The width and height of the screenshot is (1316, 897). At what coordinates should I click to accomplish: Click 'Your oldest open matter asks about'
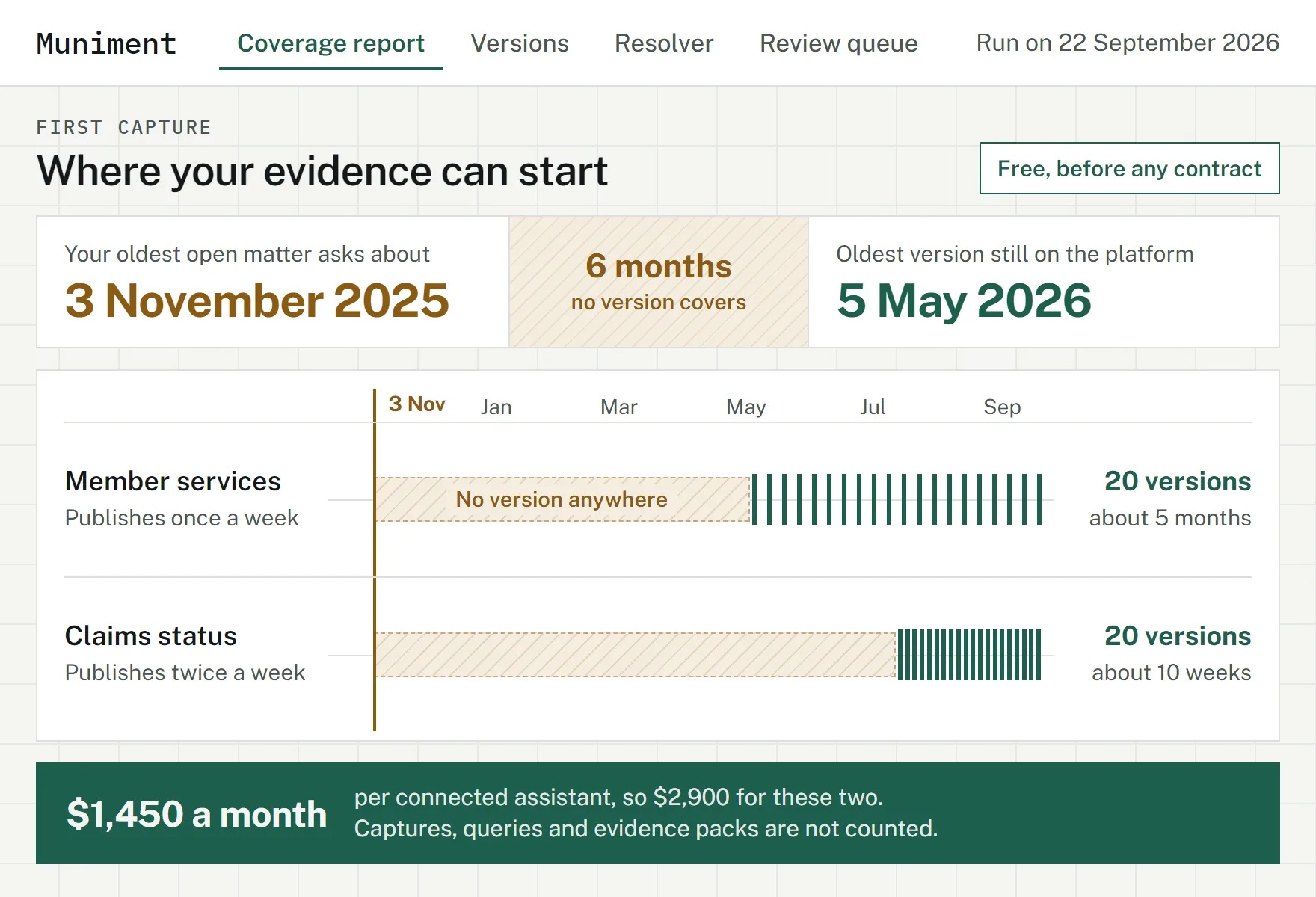click(247, 254)
